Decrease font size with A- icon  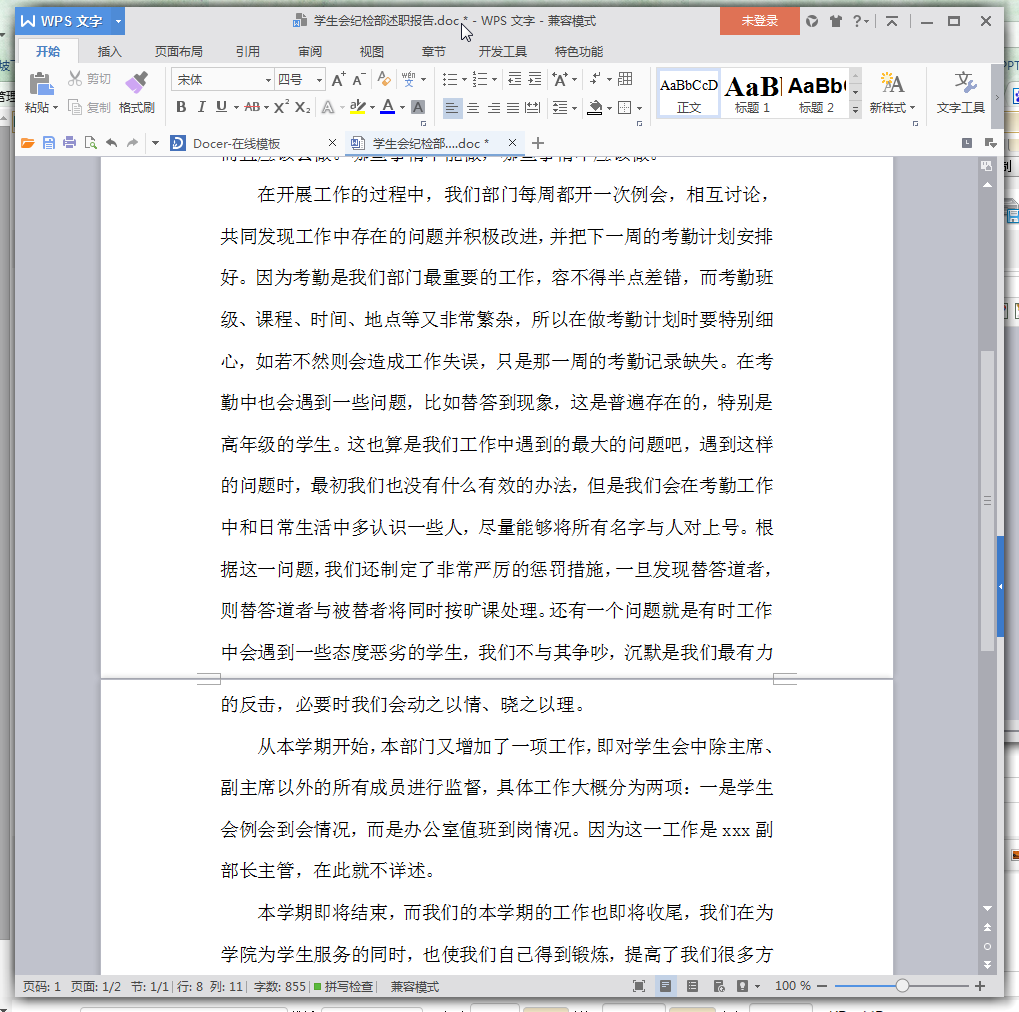click(x=359, y=79)
